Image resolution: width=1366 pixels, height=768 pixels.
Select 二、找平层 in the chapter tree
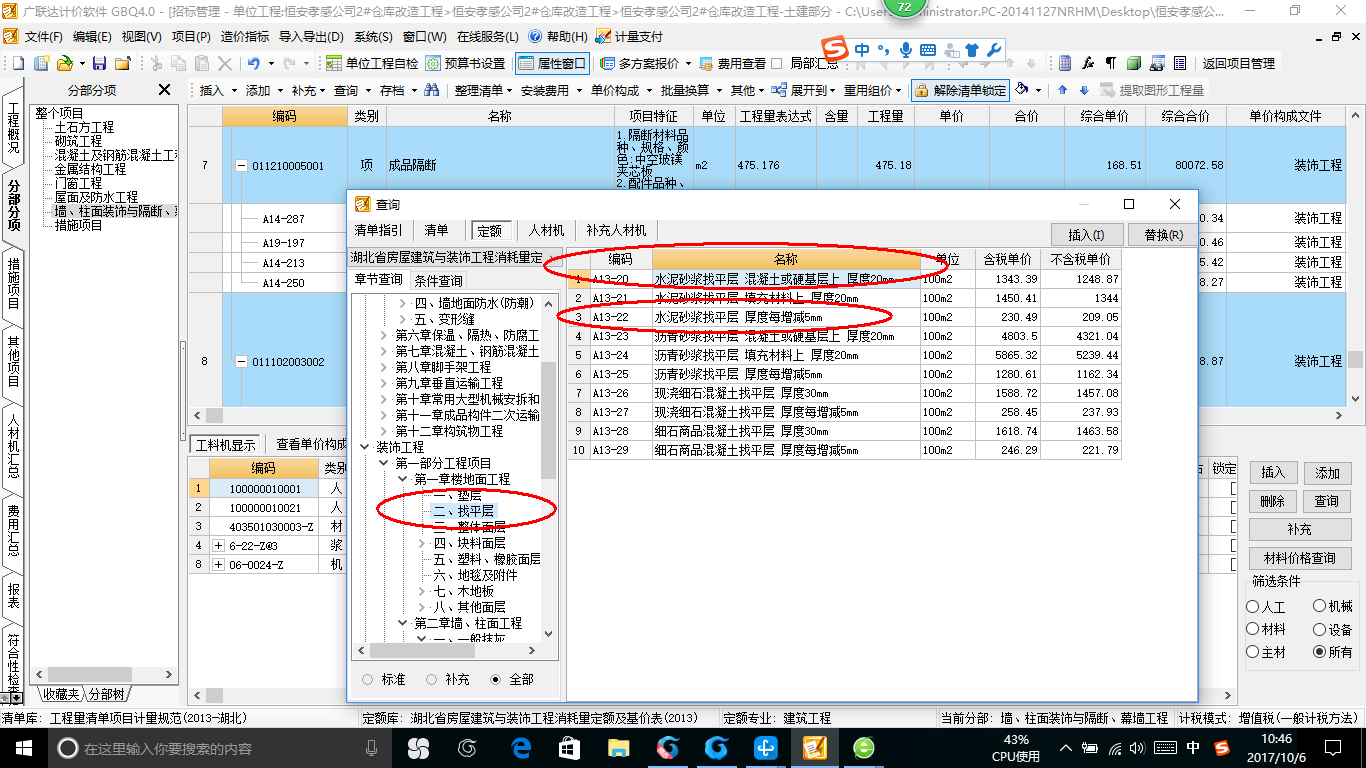click(x=463, y=511)
